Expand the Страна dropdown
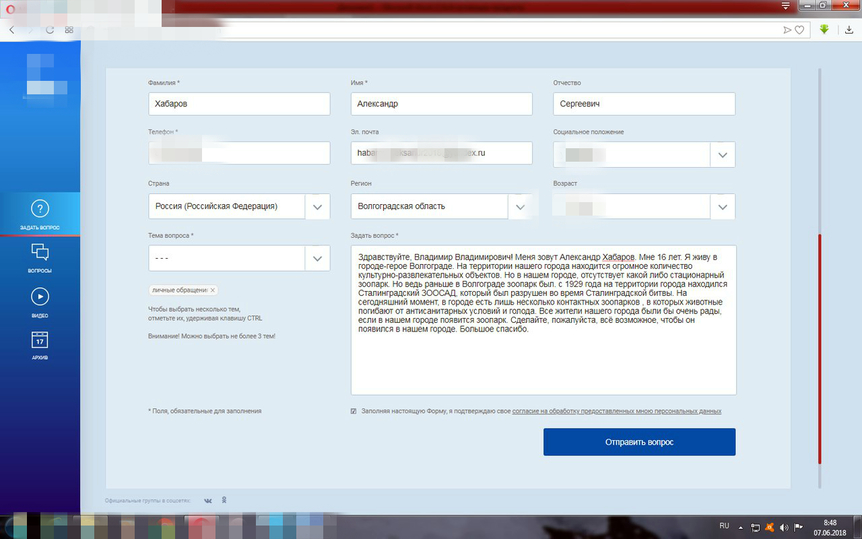 [x=316, y=207]
